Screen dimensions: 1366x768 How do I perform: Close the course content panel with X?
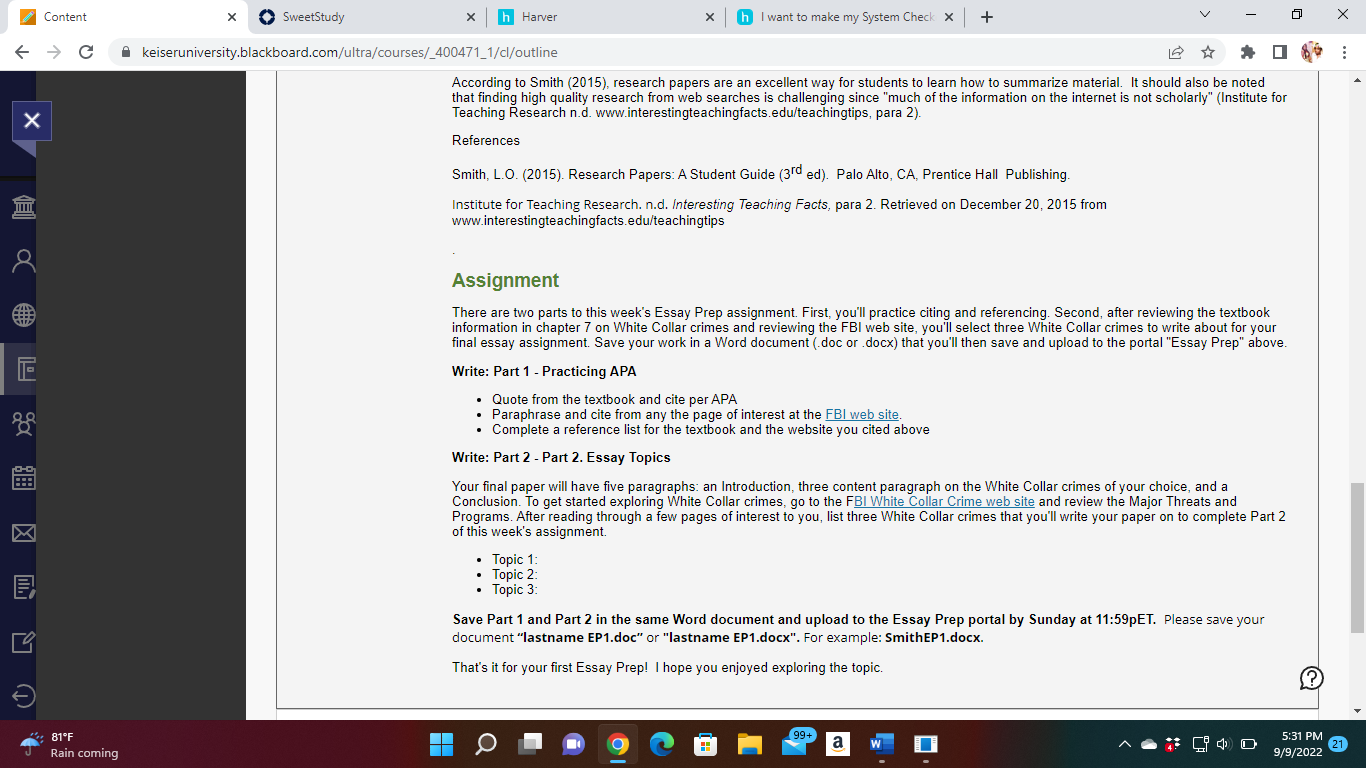click(x=31, y=121)
